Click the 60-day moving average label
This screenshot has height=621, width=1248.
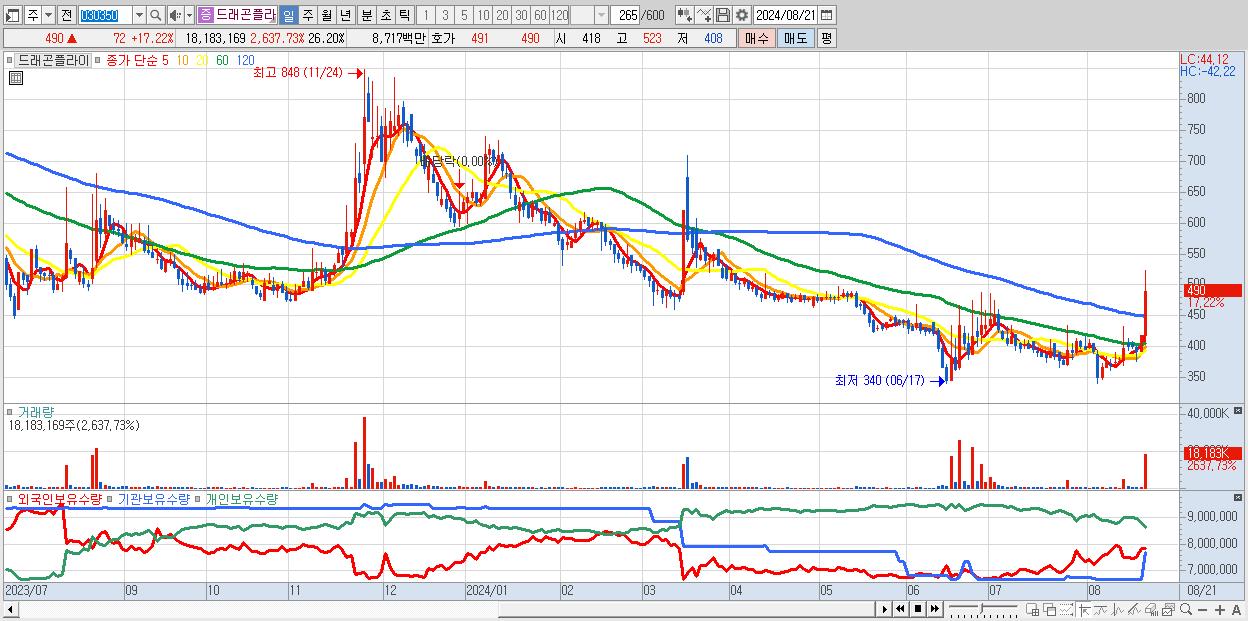point(222,60)
